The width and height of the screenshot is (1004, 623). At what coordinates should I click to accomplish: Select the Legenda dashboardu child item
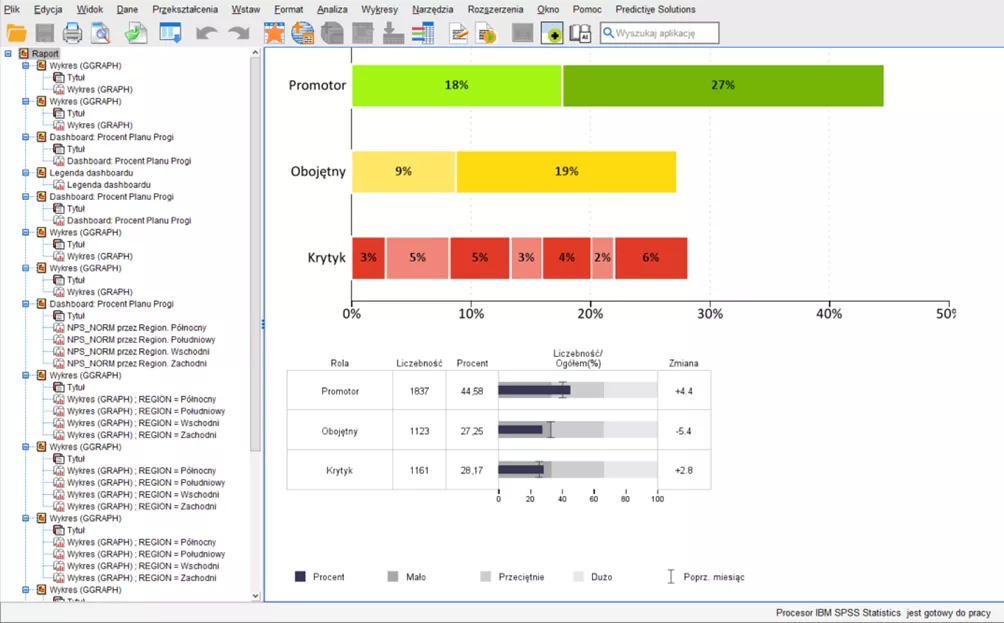(108, 185)
